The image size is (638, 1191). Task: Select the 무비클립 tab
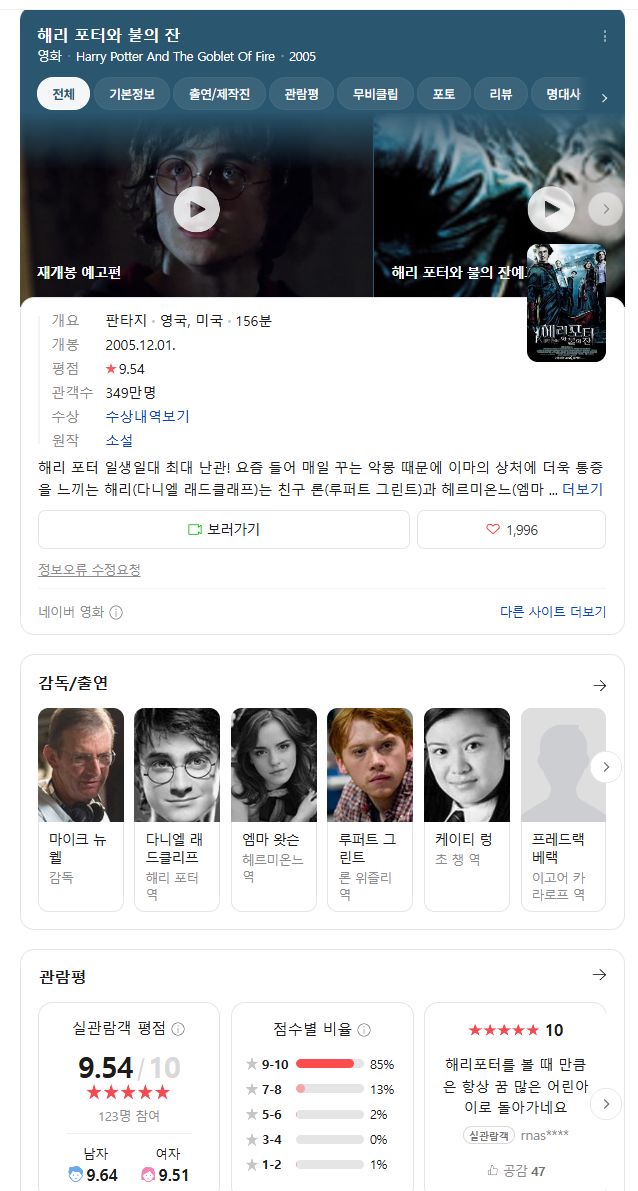[x=375, y=94]
